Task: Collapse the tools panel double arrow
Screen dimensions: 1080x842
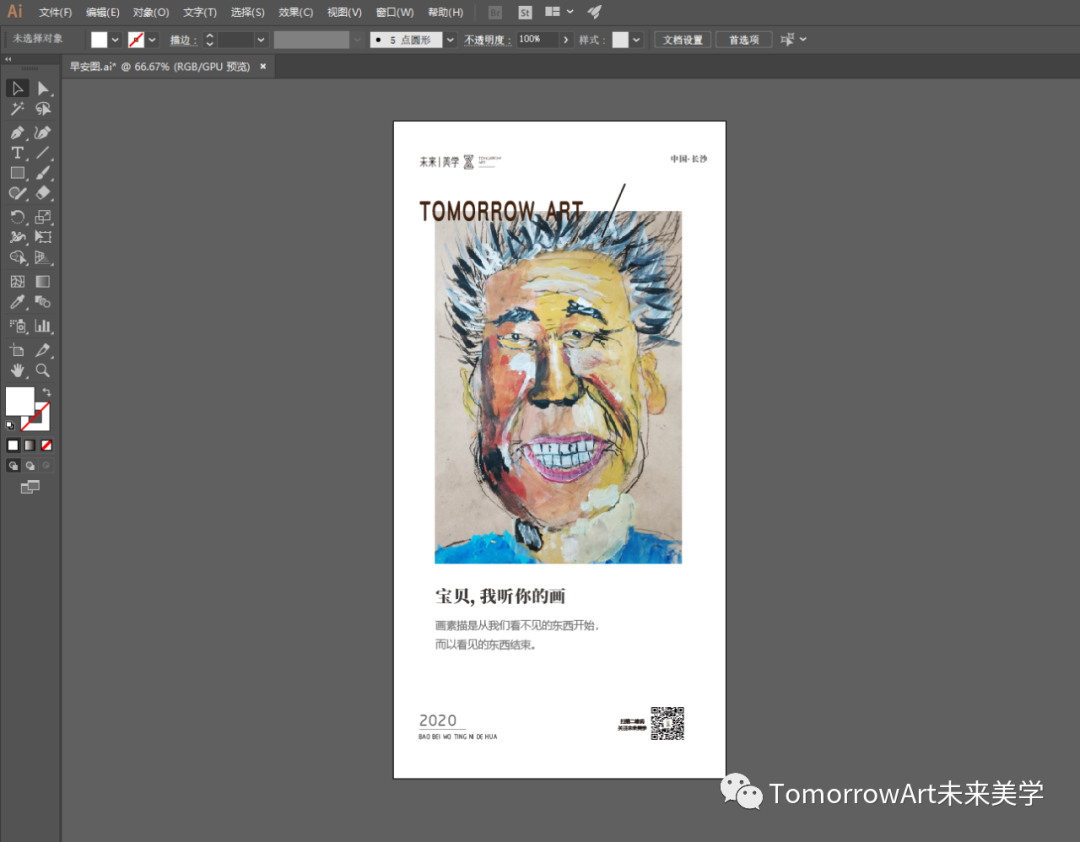Action: pos(8,59)
